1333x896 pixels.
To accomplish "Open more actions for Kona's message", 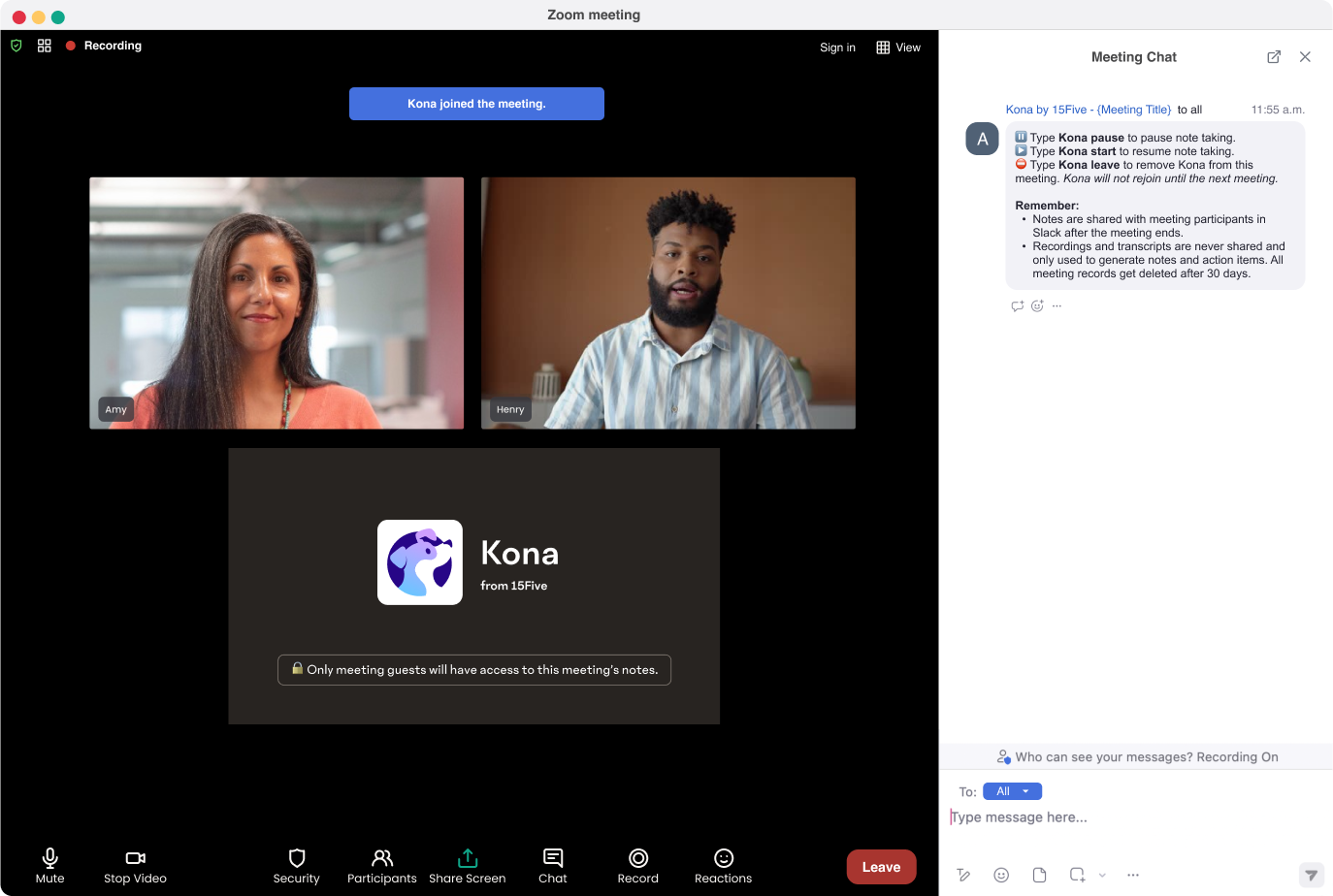I will tap(1057, 305).
